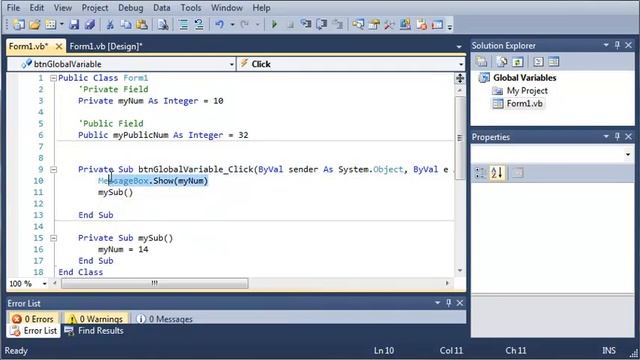Close the Form1.vb* code tab
The width and height of the screenshot is (640, 360).
coord(59,47)
